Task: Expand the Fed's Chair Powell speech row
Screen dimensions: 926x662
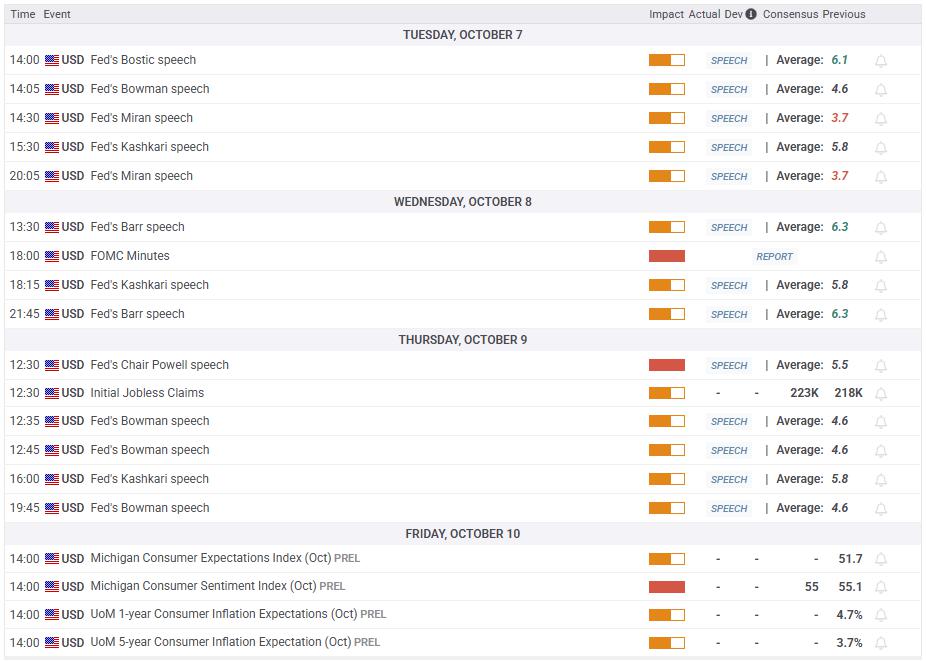Action: pyautogui.click(x=160, y=365)
